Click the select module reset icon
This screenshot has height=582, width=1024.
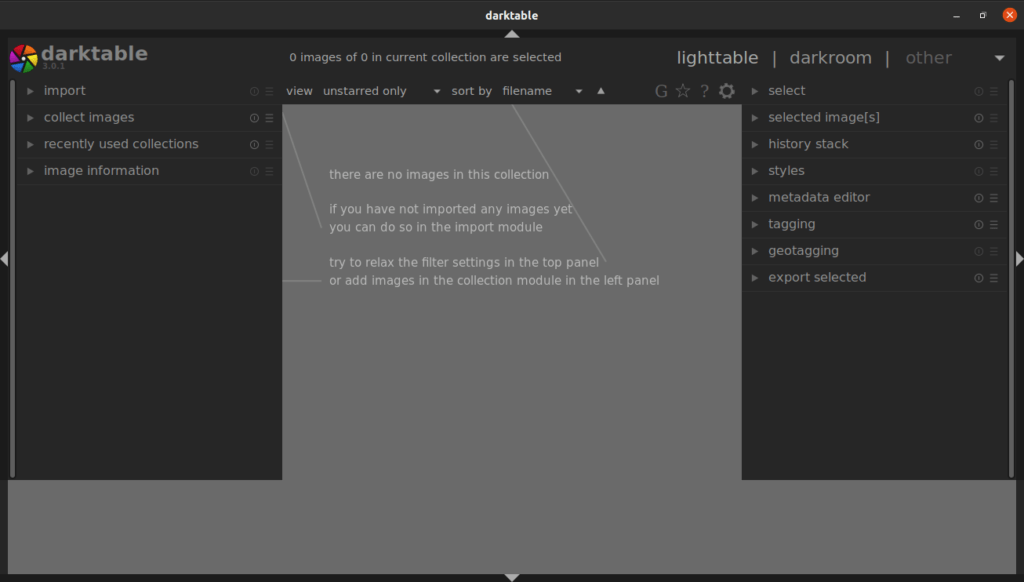(978, 91)
